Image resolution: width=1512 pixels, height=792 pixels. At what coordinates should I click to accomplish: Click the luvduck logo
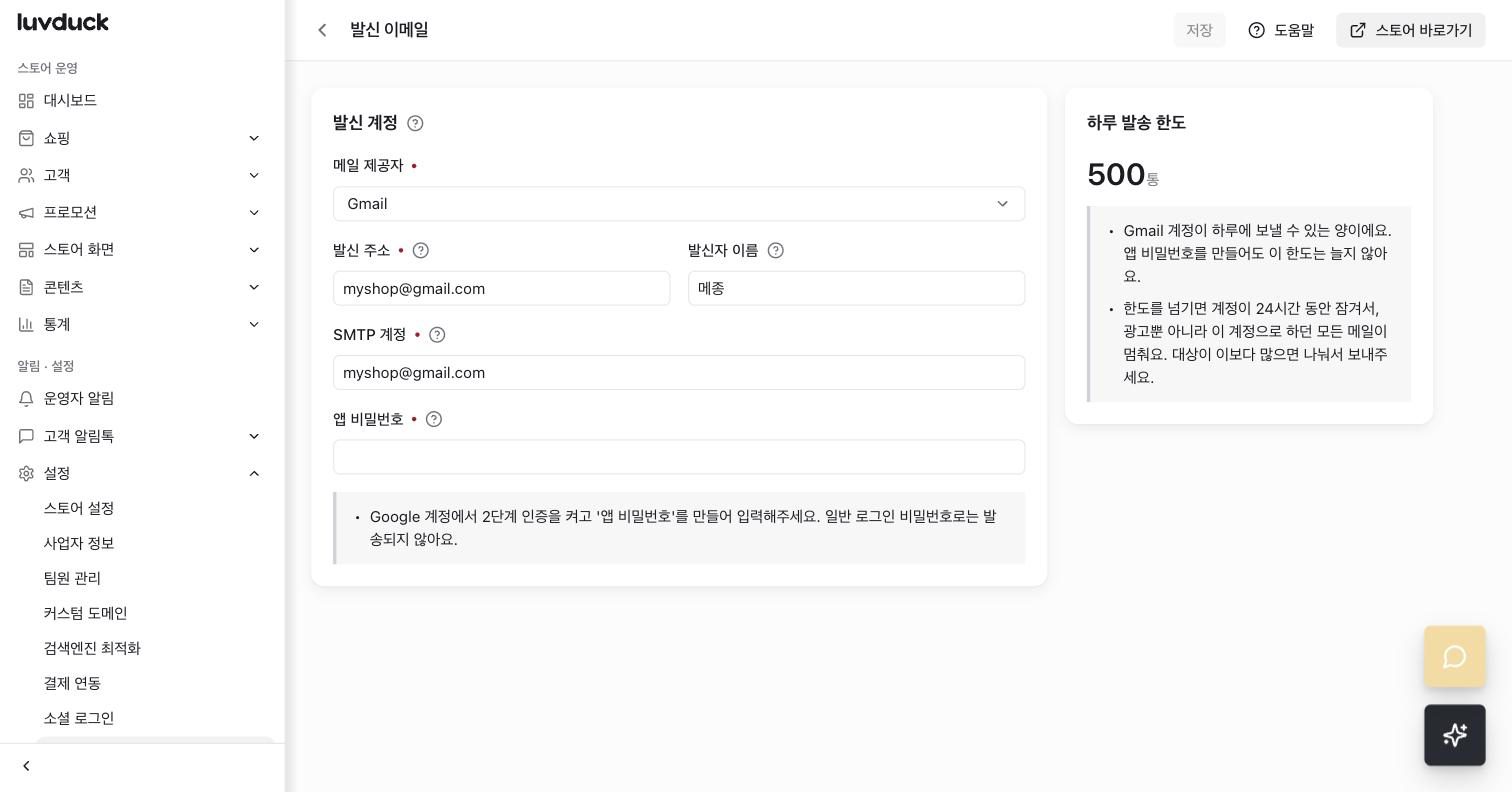click(63, 22)
